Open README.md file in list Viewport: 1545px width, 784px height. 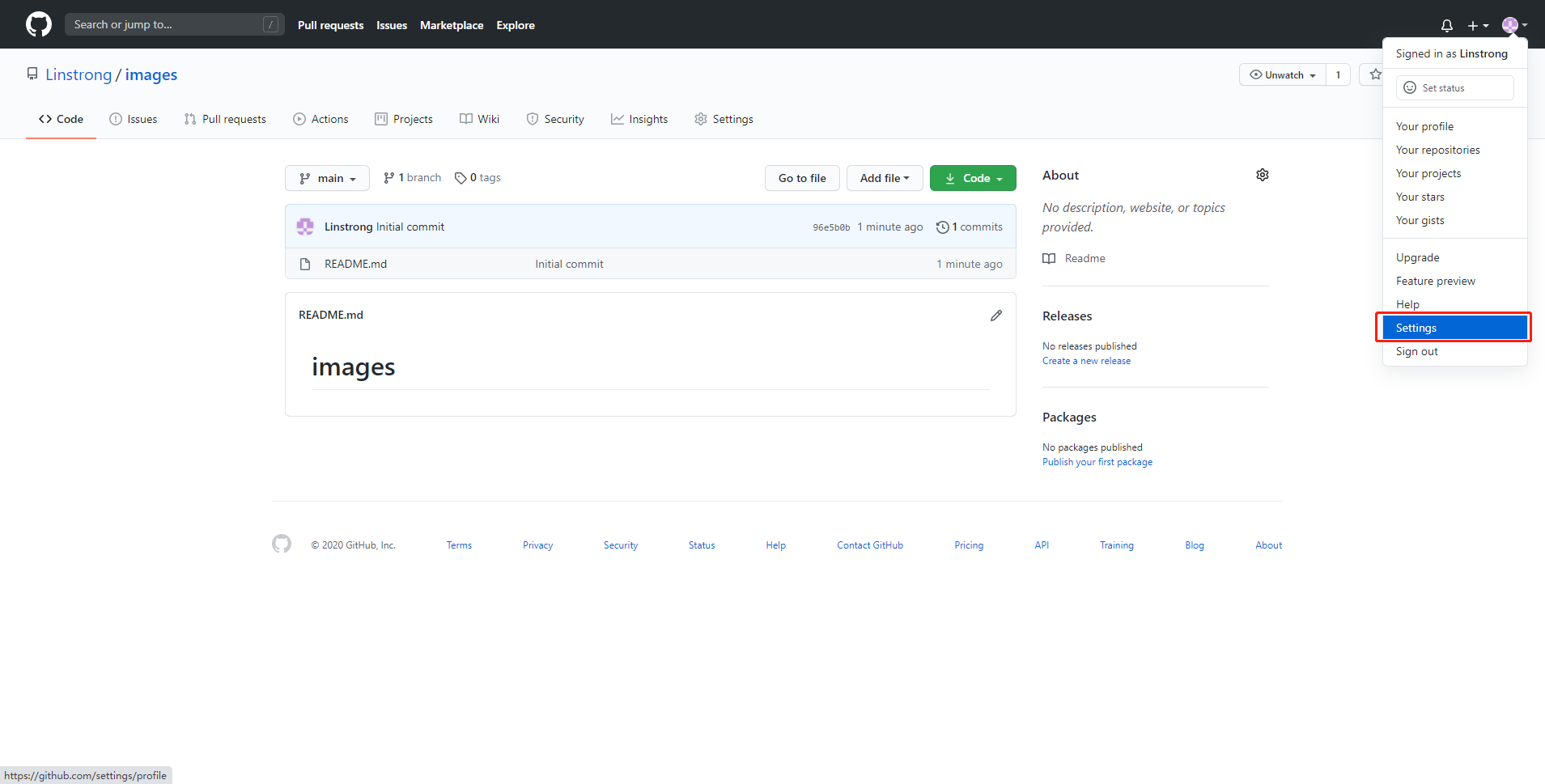click(355, 264)
